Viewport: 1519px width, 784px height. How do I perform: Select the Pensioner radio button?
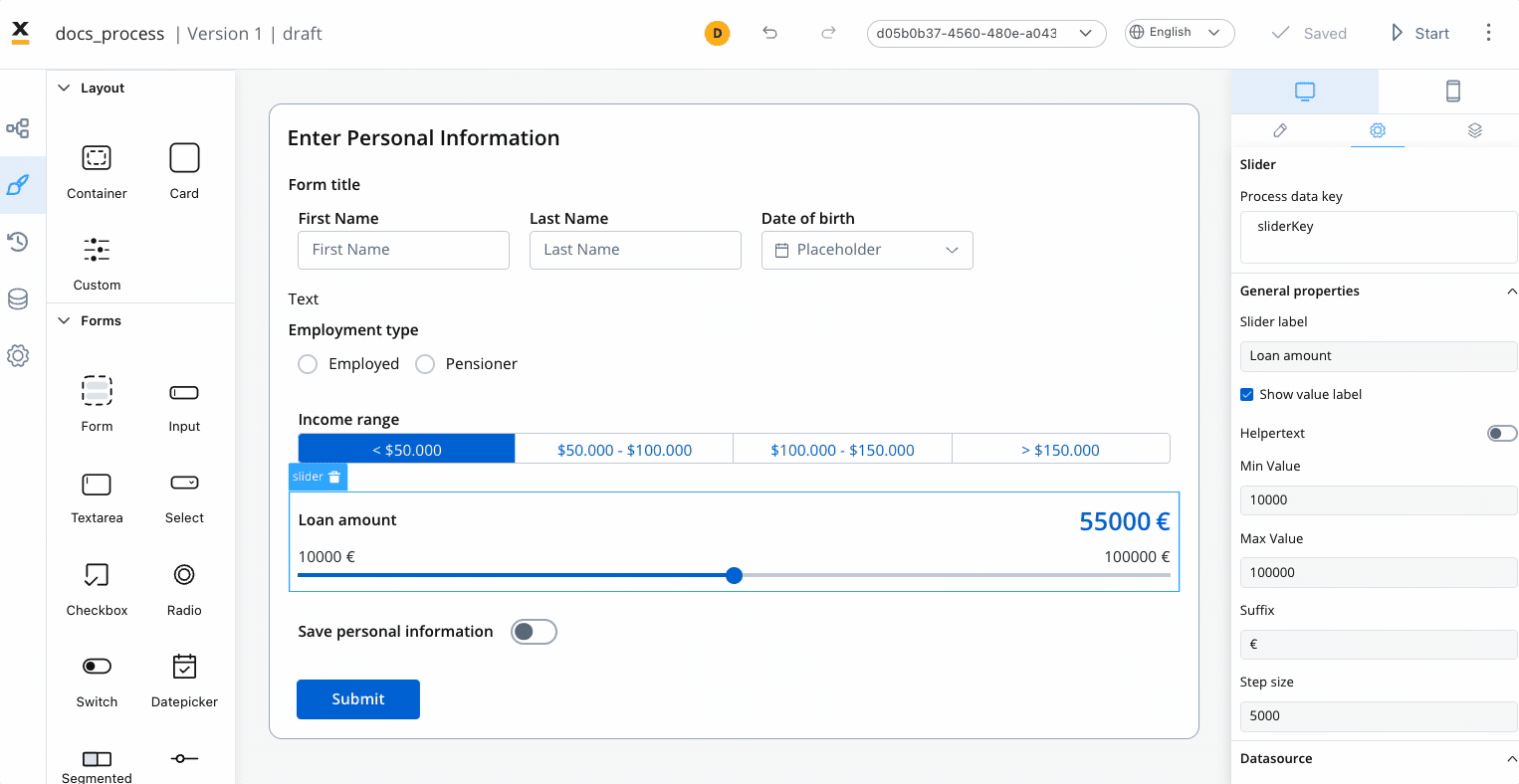point(425,364)
